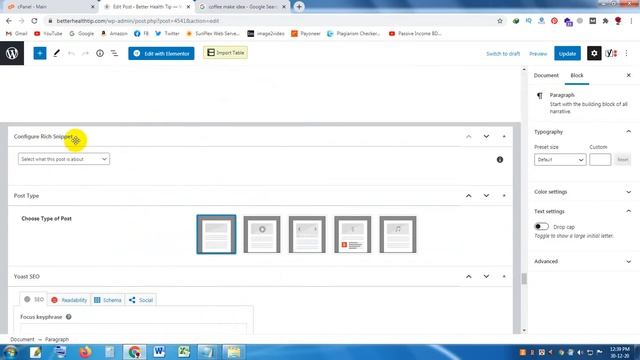This screenshot has width=640, height=360.
Task: Open Yoast Readability tab
Action: click(x=69, y=300)
